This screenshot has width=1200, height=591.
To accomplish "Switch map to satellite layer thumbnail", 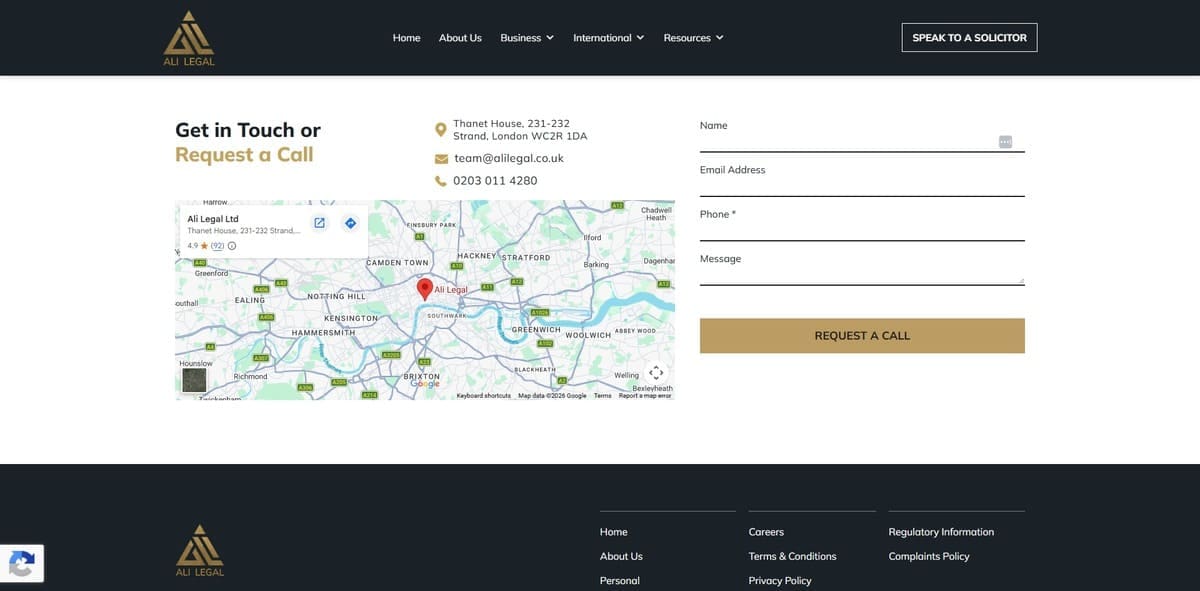I will (x=194, y=380).
